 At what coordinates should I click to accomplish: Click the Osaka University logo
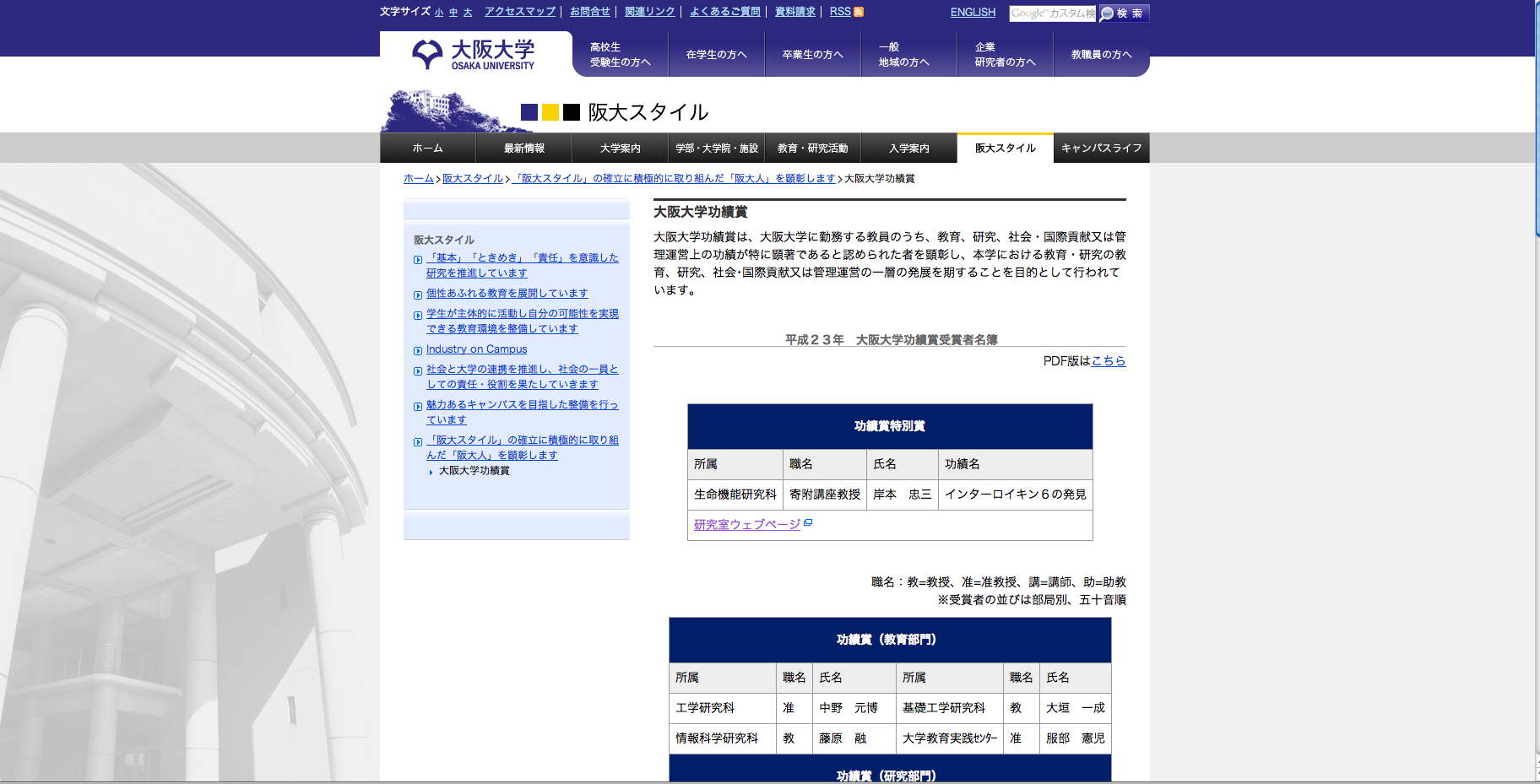click(x=474, y=54)
